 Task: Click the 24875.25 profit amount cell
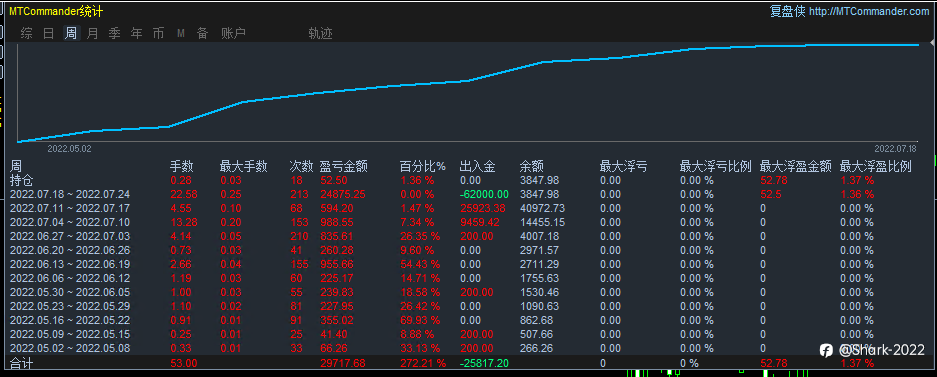pyautogui.click(x=342, y=194)
